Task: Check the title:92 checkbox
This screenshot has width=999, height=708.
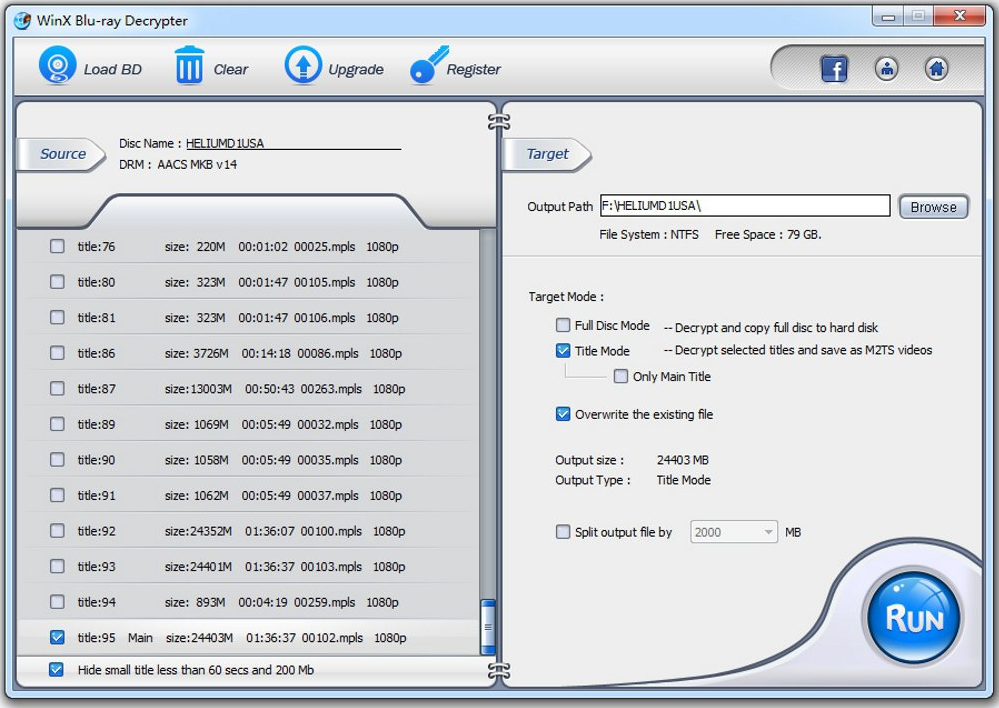Action: [57, 531]
